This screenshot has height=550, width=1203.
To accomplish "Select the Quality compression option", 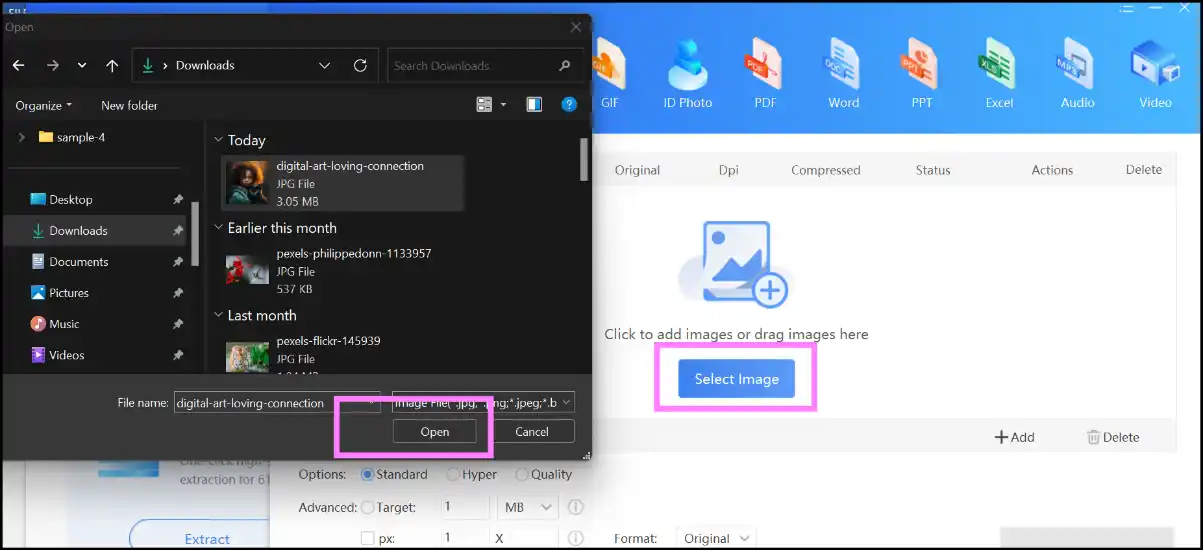I will (544, 474).
